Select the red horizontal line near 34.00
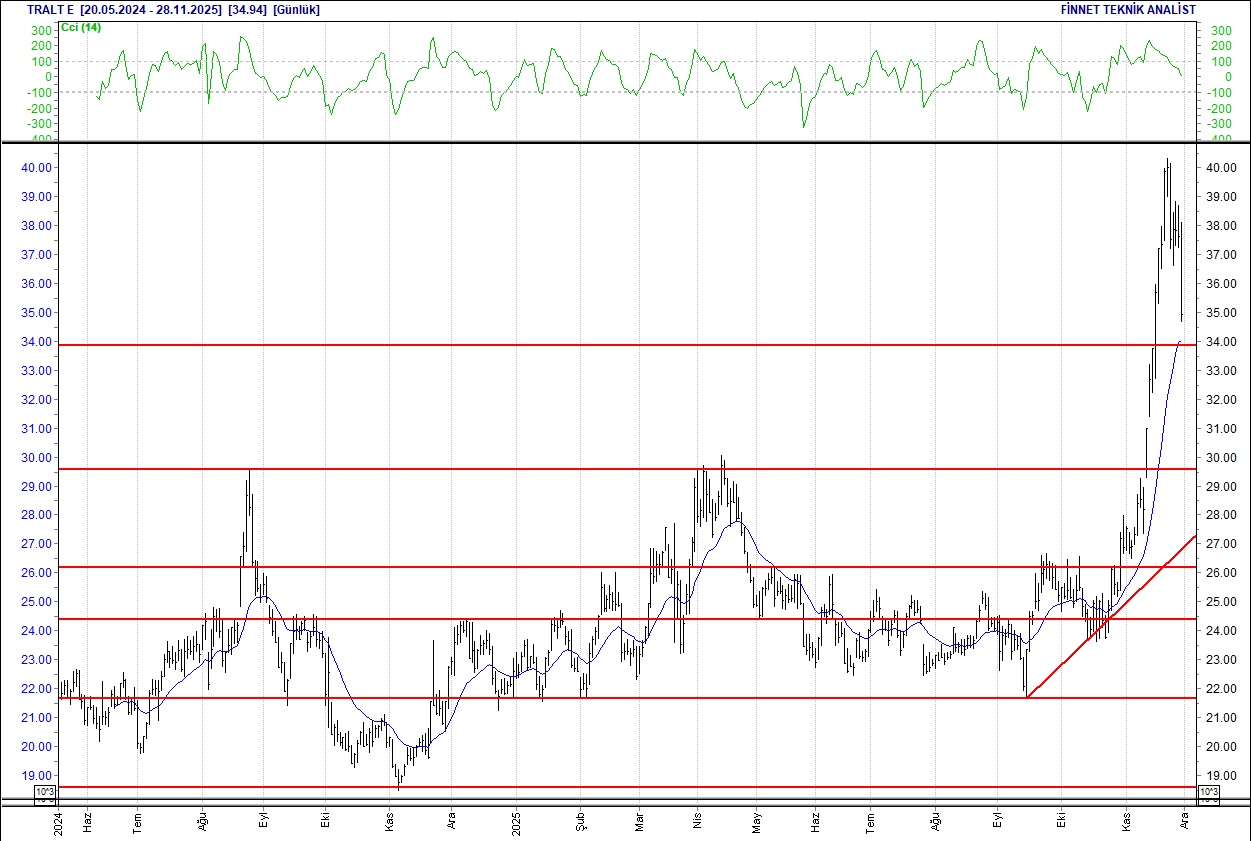This screenshot has height=841, width=1251. pos(600,345)
